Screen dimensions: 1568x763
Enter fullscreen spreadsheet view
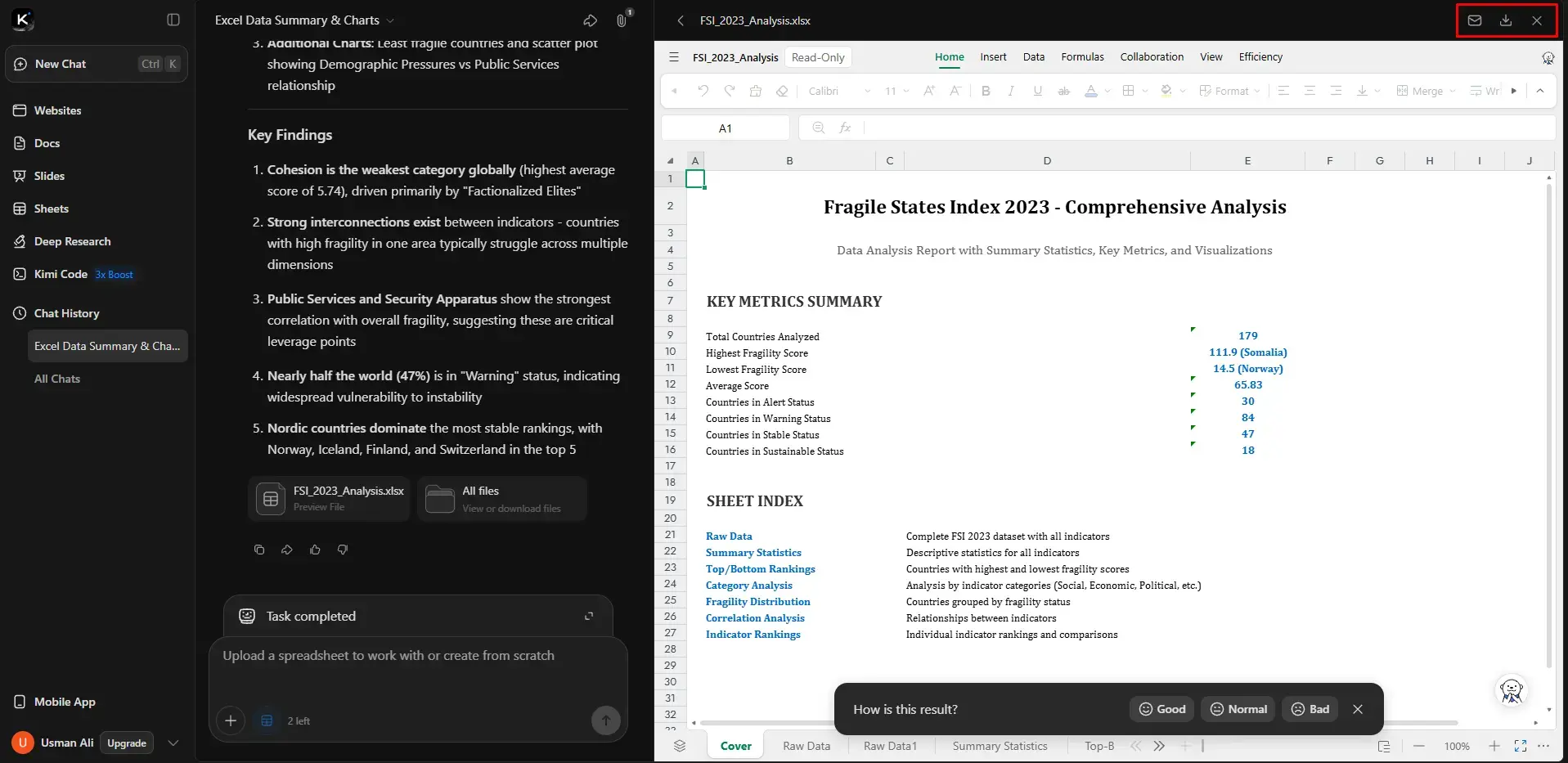(x=1520, y=746)
